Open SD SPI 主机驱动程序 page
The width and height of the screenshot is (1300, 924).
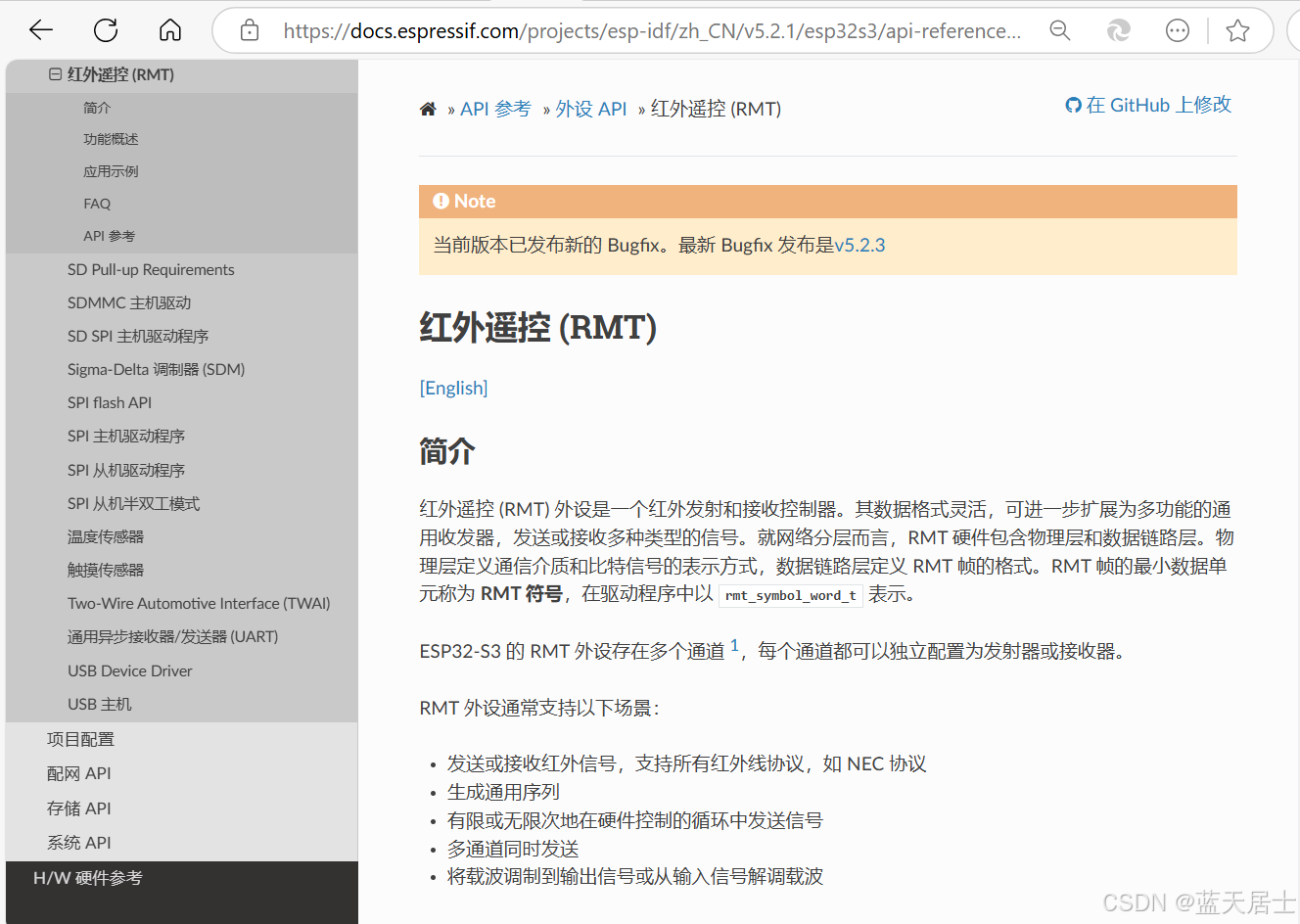[138, 336]
